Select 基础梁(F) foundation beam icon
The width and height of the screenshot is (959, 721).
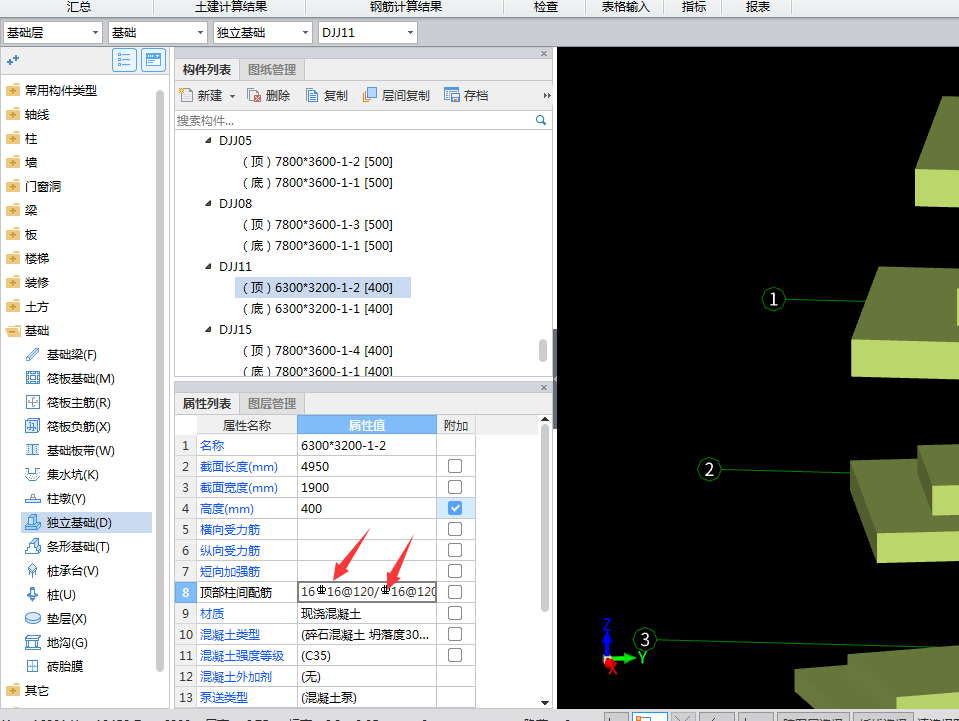click(32, 355)
